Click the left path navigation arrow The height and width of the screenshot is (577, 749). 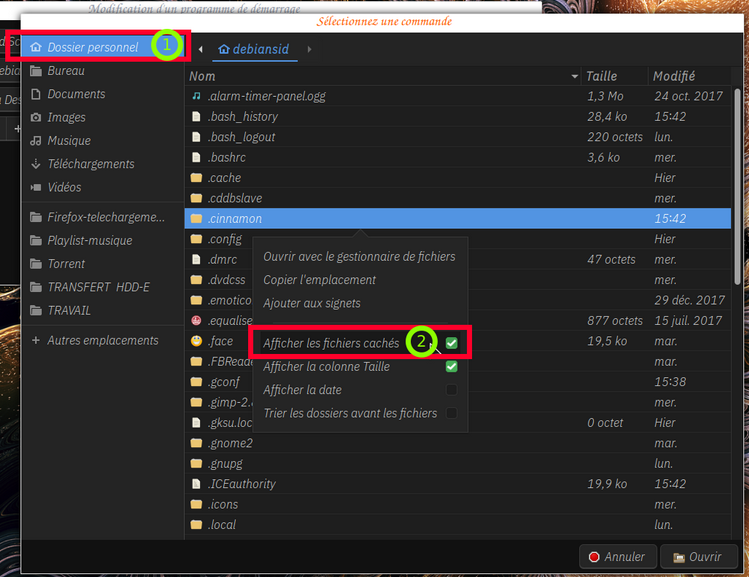pyautogui.click(x=200, y=49)
